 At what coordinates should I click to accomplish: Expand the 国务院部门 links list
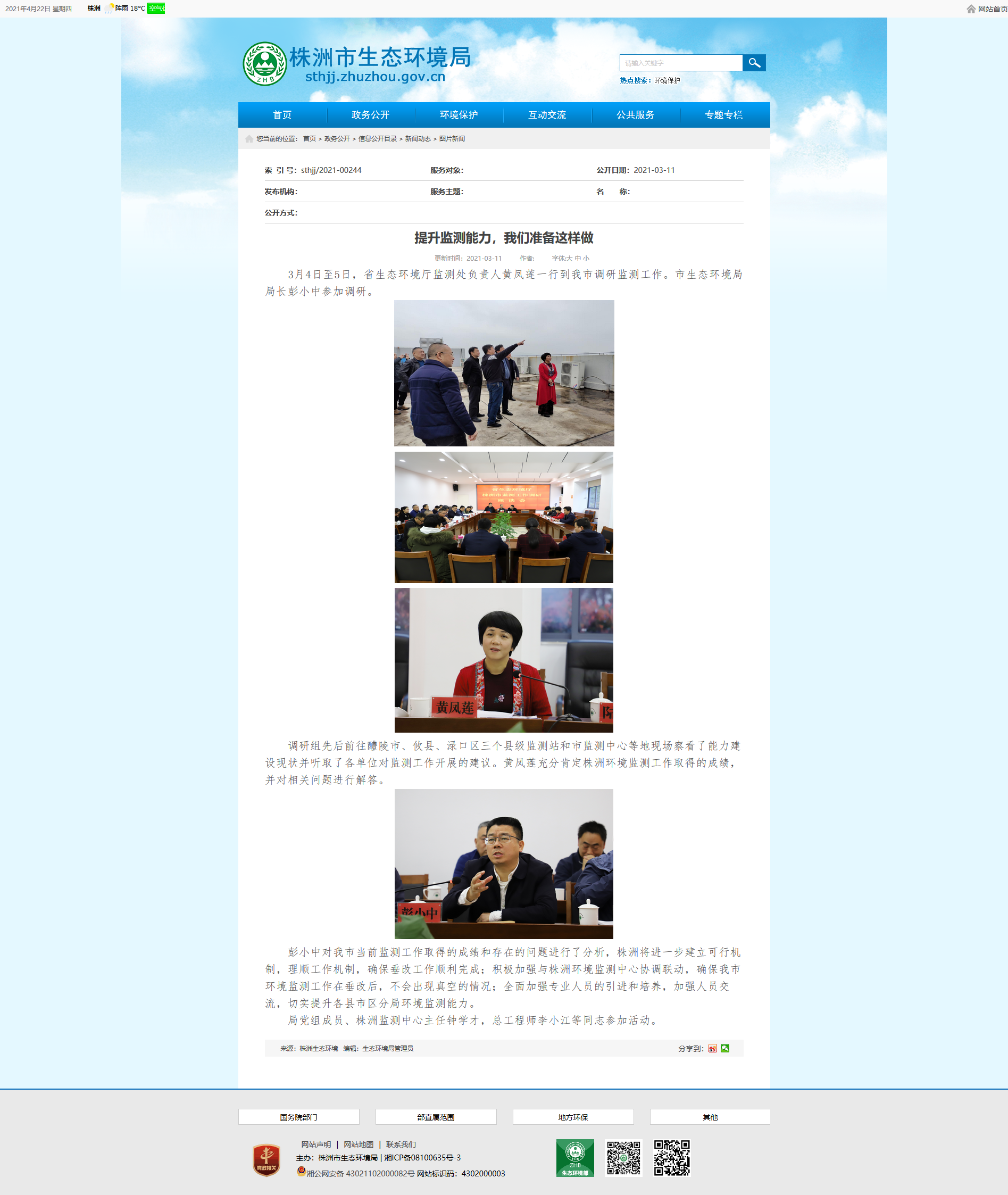pyautogui.click(x=298, y=1117)
